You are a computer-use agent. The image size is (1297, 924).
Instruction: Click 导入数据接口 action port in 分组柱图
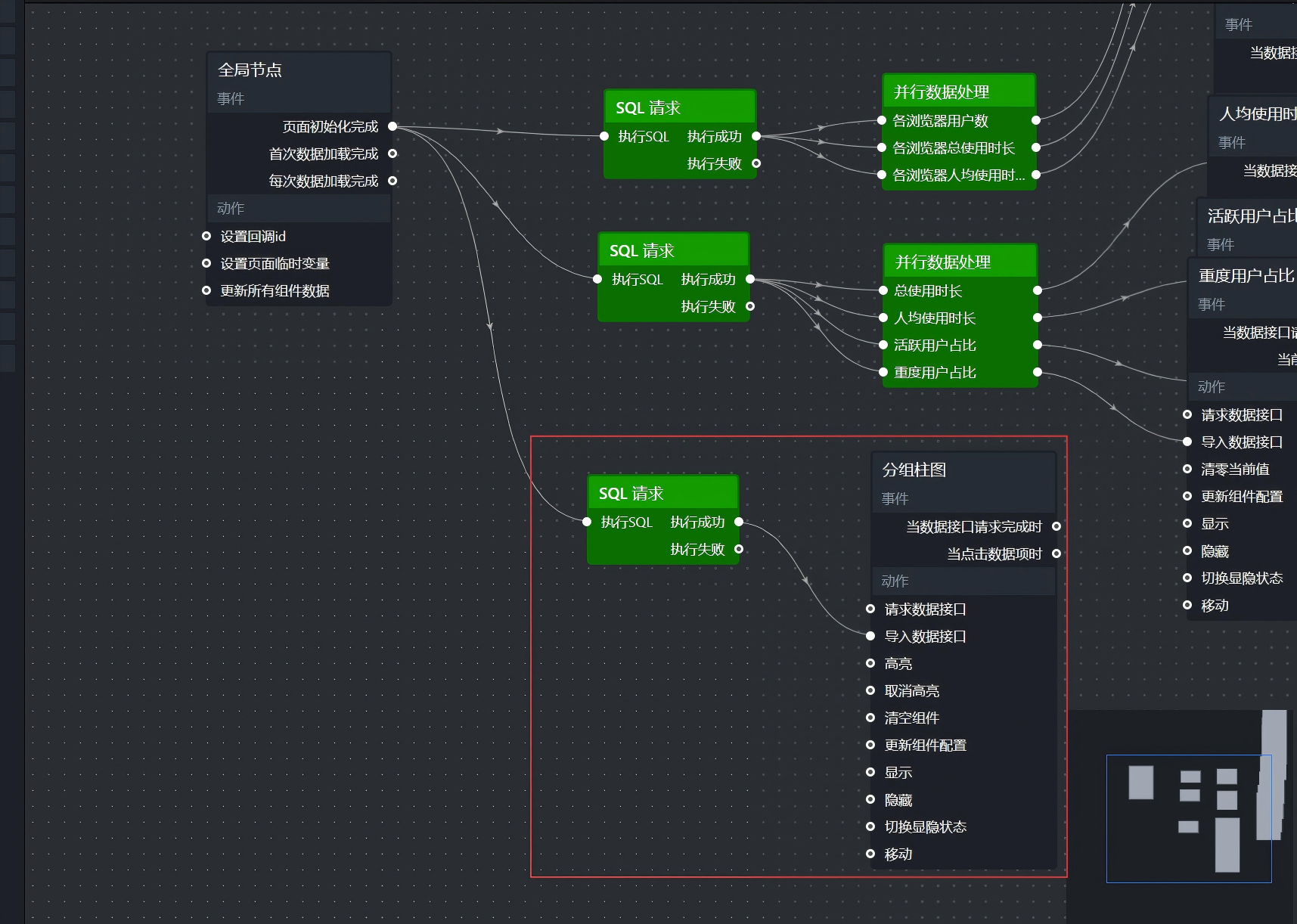[870, 636]
